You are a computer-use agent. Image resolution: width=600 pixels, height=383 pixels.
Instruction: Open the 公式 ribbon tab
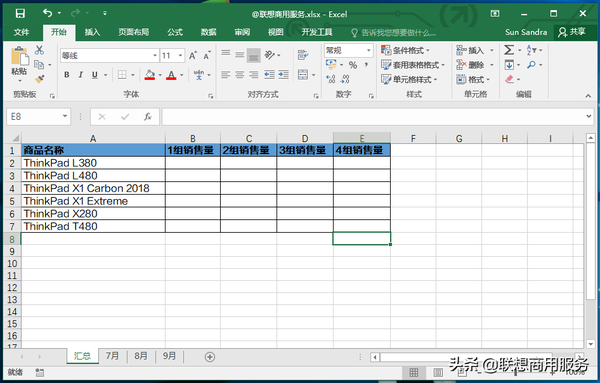pos(175,32)
